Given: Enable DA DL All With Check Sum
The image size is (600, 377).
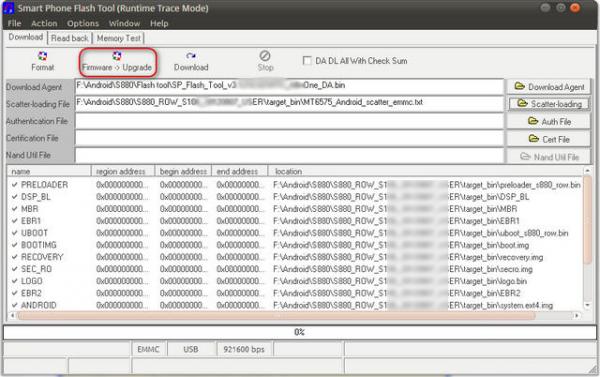Looking at the screenshot, I should pyautogui.click(x=307, y=60).
